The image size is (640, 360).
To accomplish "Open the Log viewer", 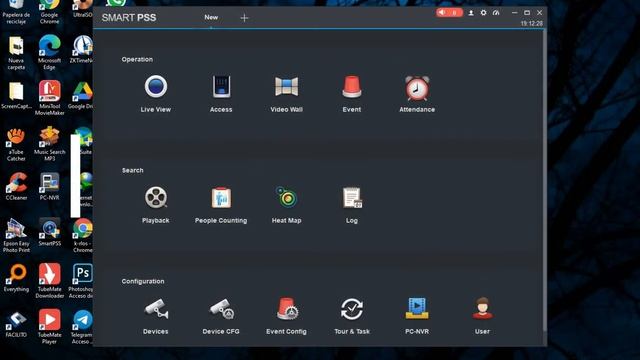I will pos(351,204).
